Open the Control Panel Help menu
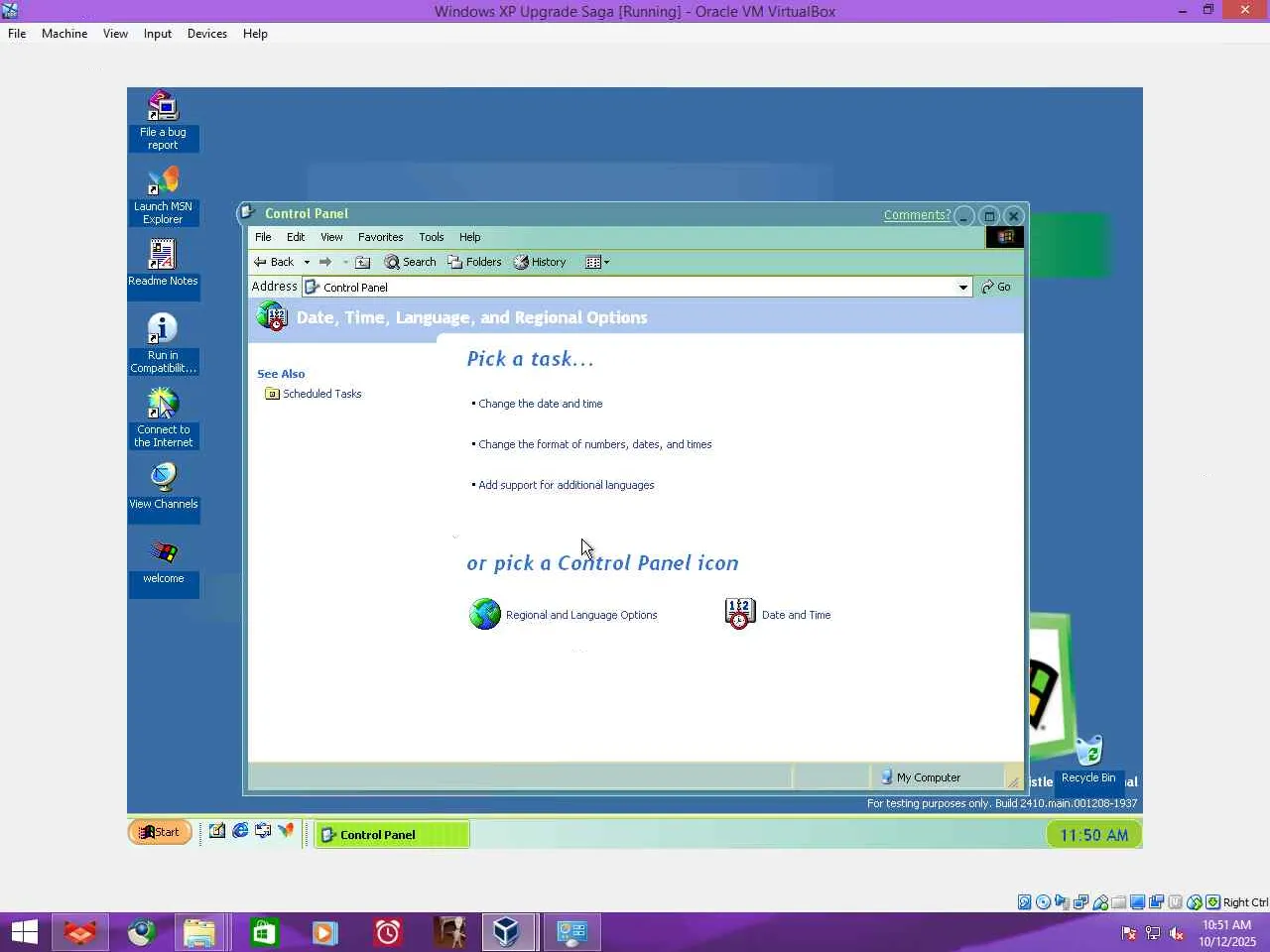 pyautogui.click(x=469, y=237)
